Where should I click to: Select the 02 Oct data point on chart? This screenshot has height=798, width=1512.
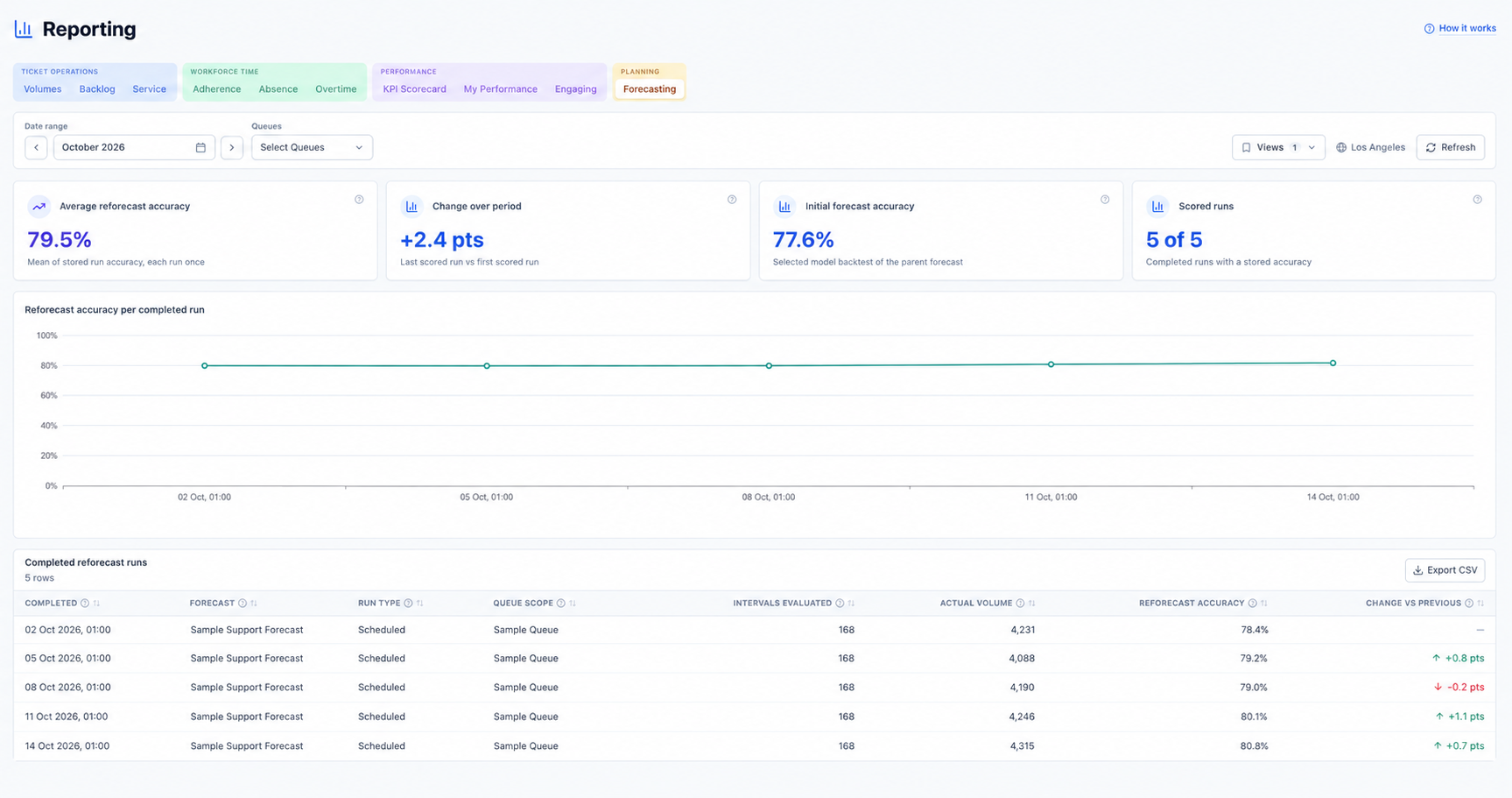pos(205,366)
